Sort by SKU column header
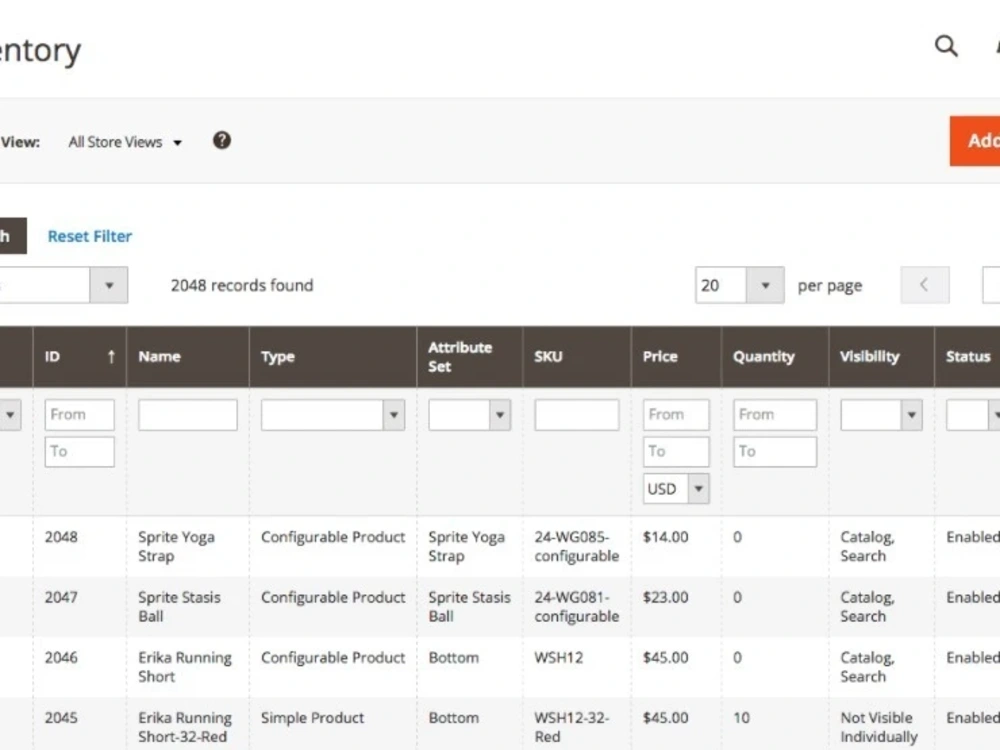Viewport: 1000px width, 750px height. 577,357
